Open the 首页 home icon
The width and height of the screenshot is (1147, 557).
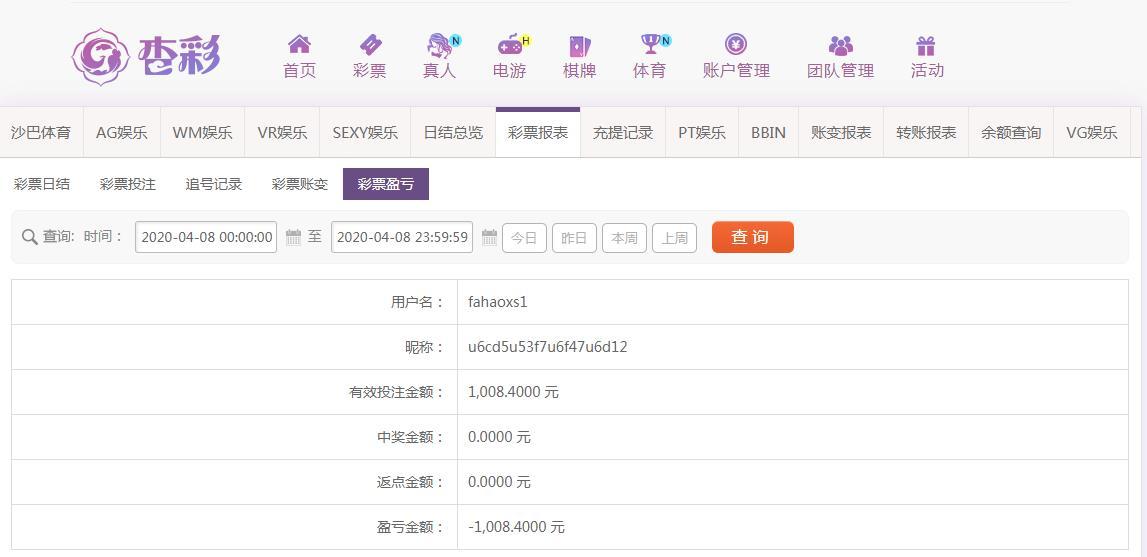click(x=299, y=44)
